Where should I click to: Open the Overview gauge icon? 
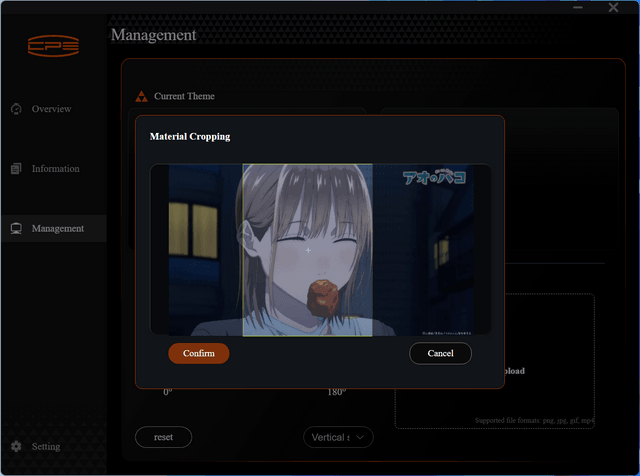(16, 109)
